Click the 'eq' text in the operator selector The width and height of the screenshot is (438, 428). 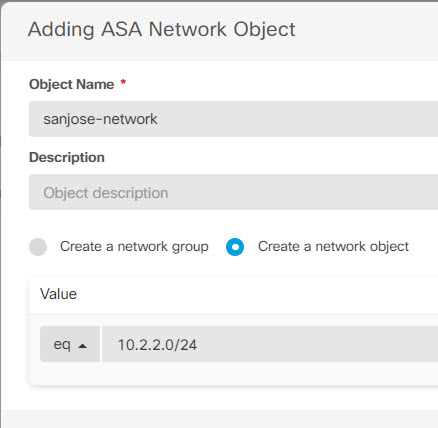click(62, 345)
